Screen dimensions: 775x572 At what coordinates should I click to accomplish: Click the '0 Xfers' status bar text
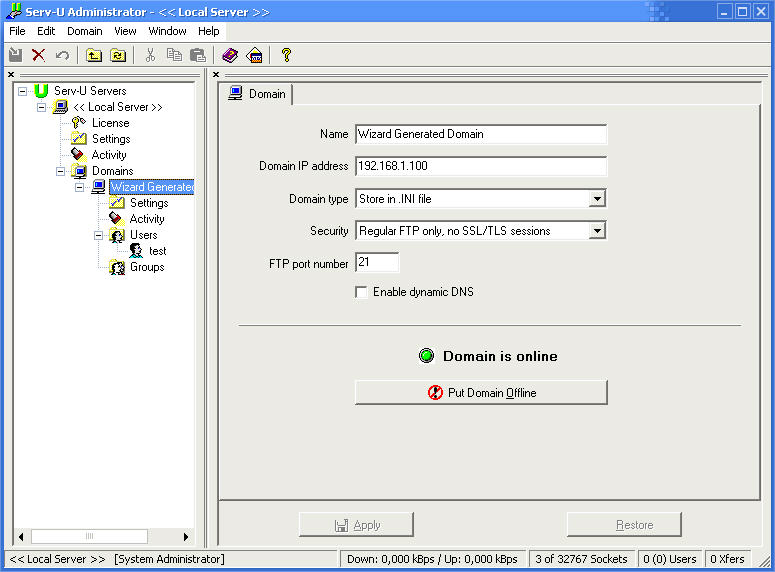coord(727,559)
